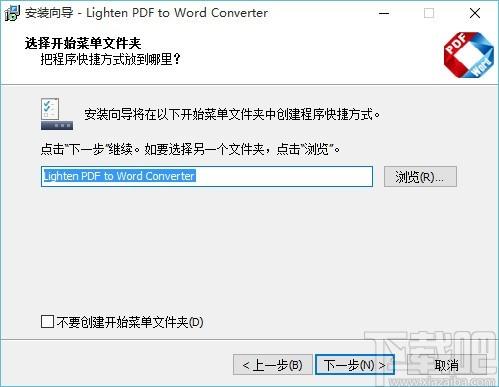Click the instruction text starting with 点击"下一步"继续
Viewport: 499px width, 387px height.
(190, 149)
